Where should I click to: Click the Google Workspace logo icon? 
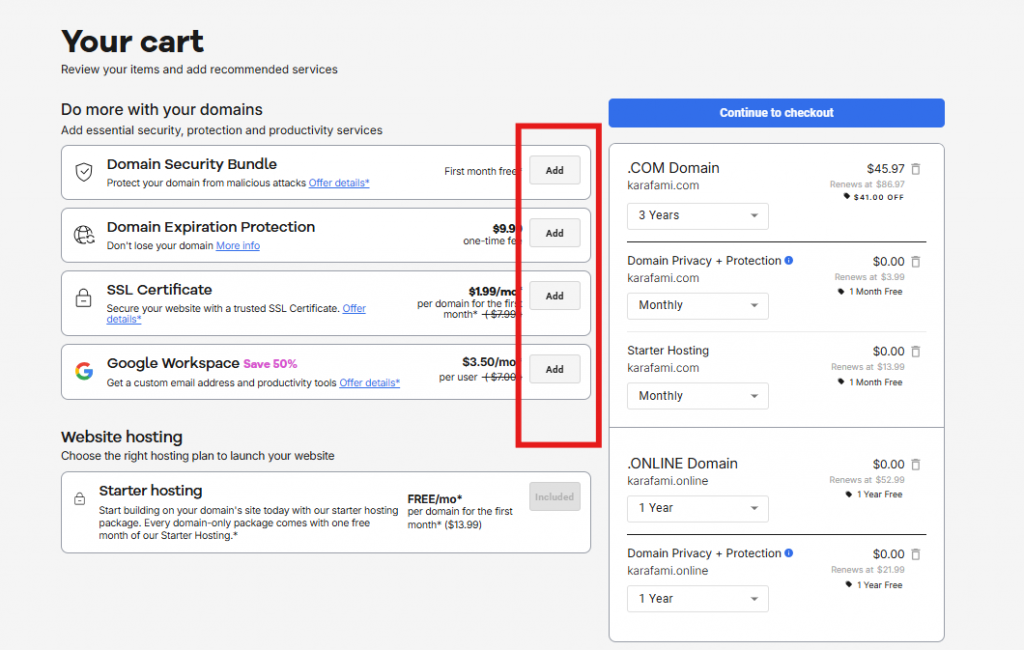tap(84, 371)
